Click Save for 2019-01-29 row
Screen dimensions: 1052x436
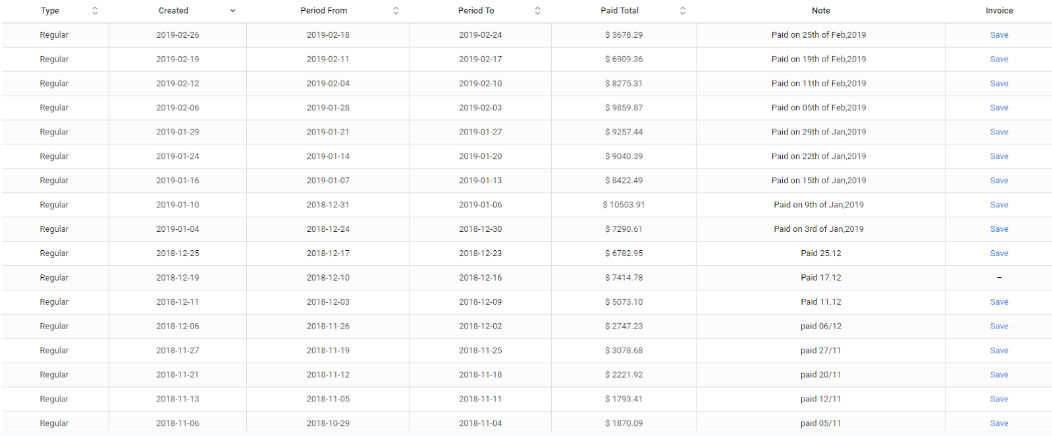(x=998, y=132)
